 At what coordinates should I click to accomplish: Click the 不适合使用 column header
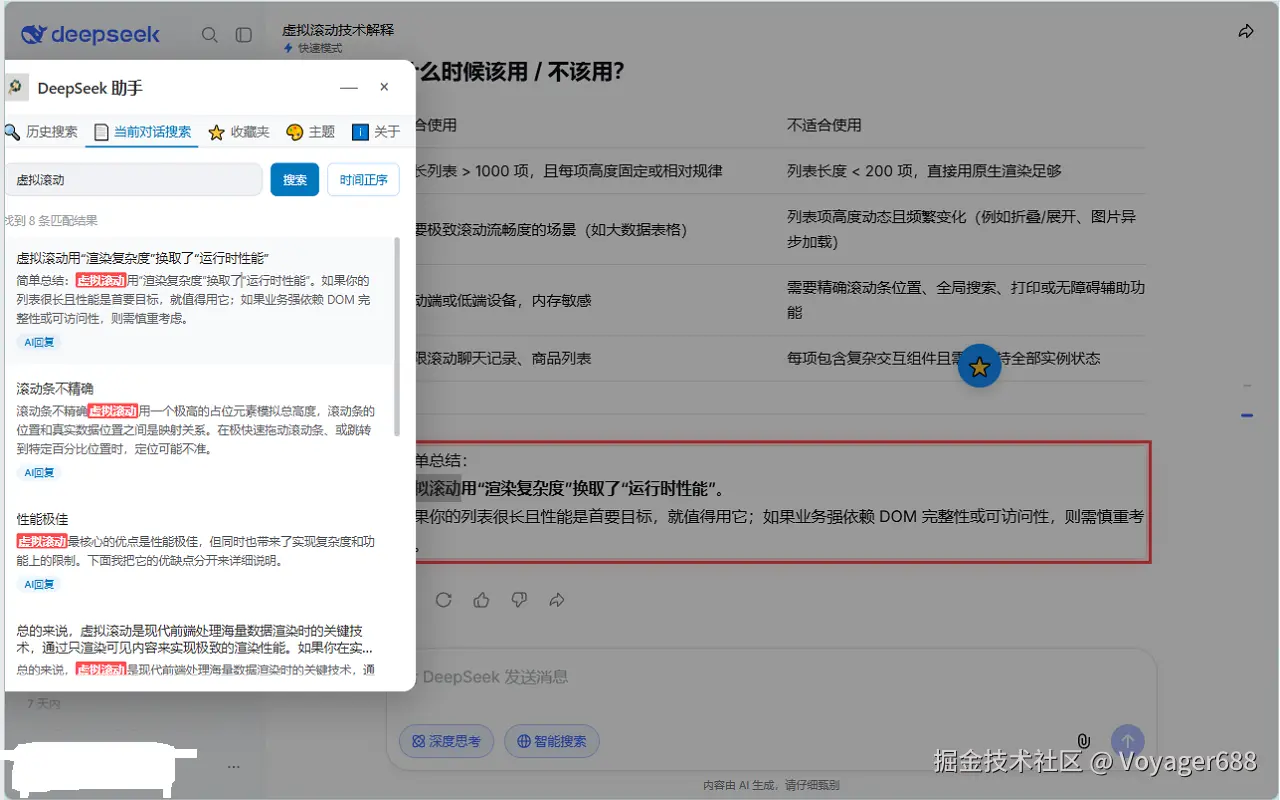824,125
